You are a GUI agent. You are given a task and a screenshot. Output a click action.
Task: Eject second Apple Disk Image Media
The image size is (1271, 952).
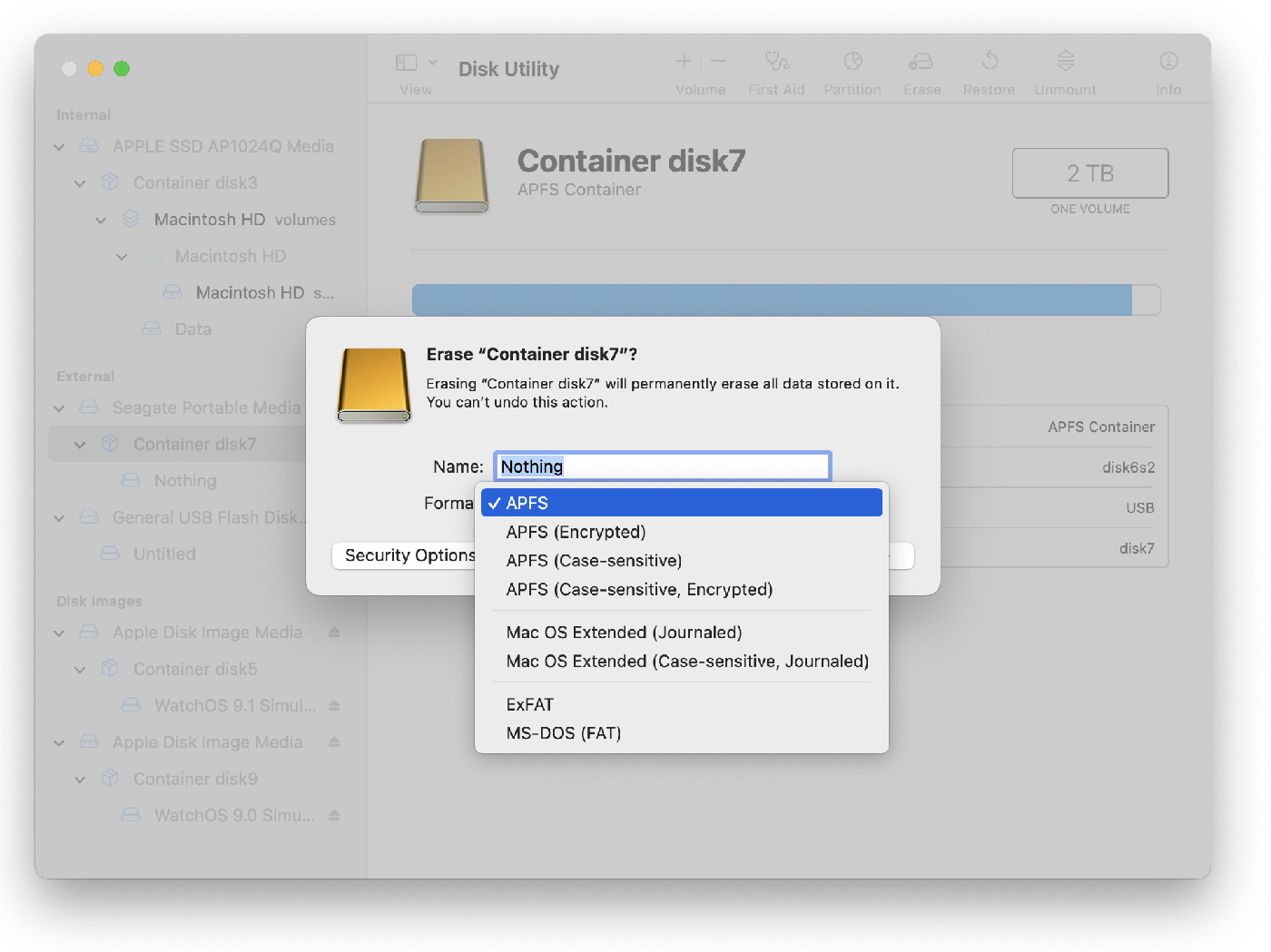click(334, 742)
